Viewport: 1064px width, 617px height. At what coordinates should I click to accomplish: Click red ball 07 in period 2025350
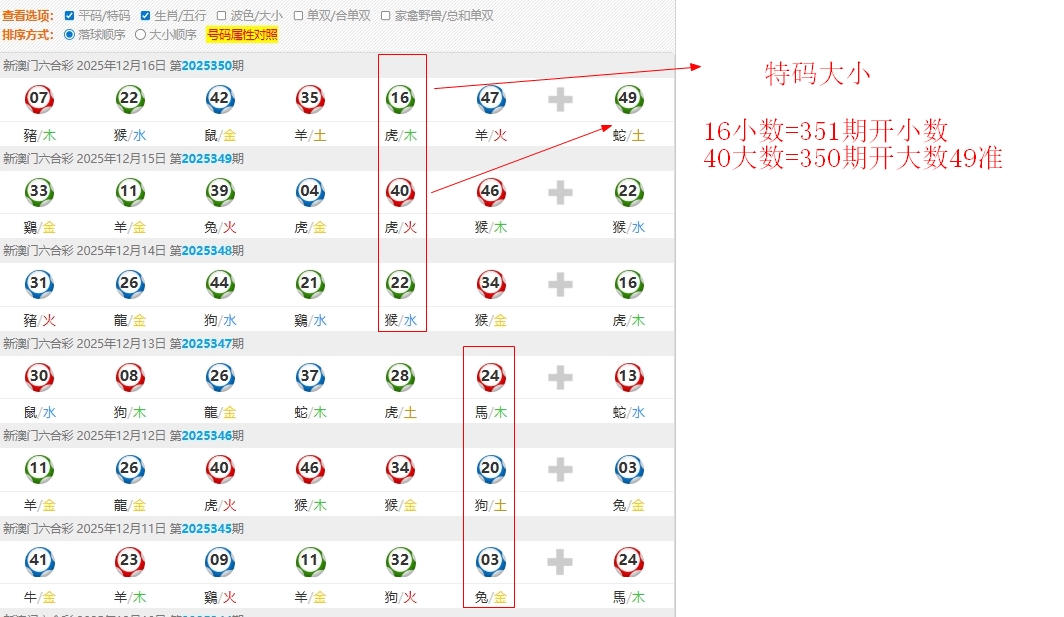[39, 98]
